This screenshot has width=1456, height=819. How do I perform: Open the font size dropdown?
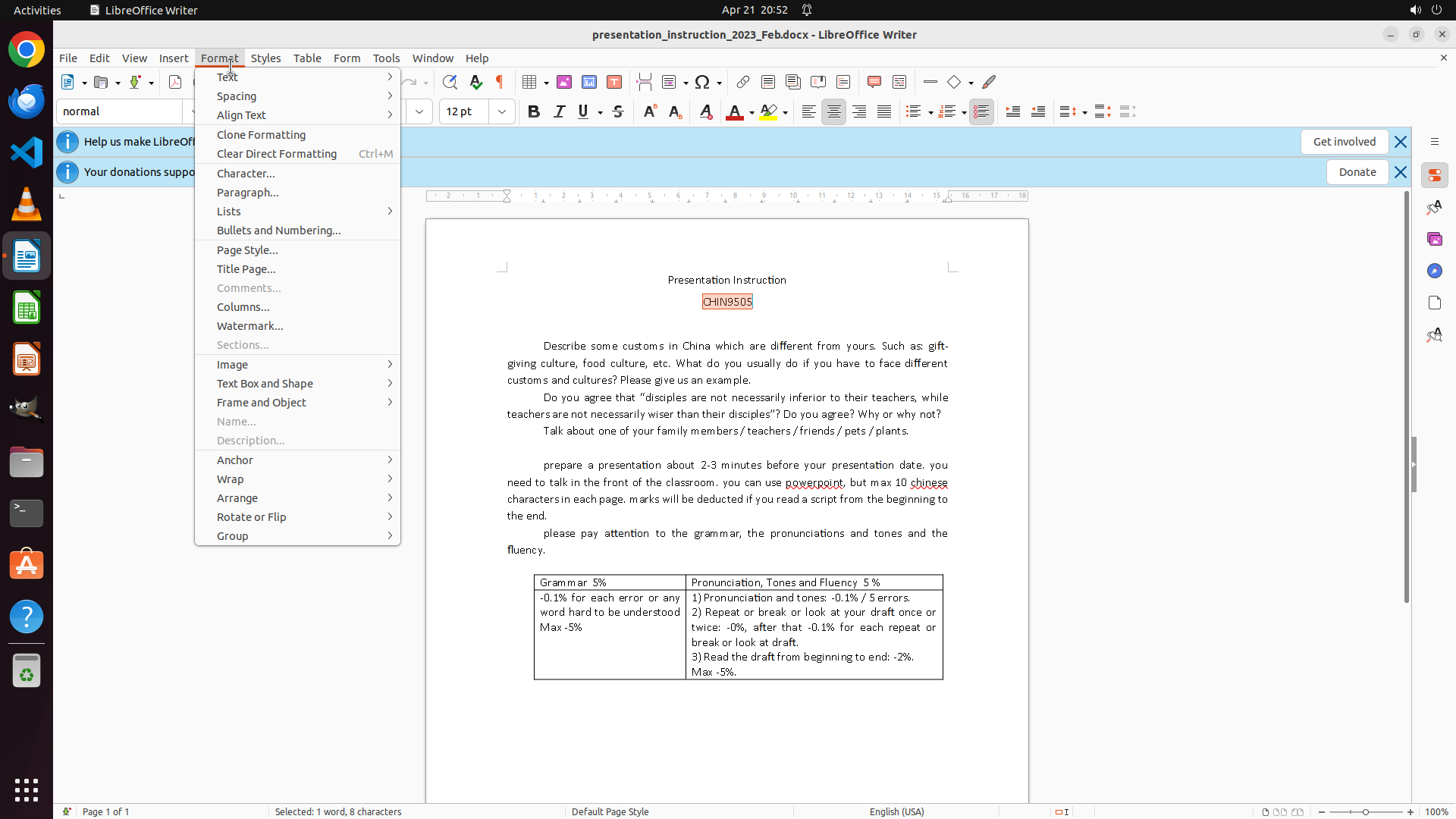[502, 111]
